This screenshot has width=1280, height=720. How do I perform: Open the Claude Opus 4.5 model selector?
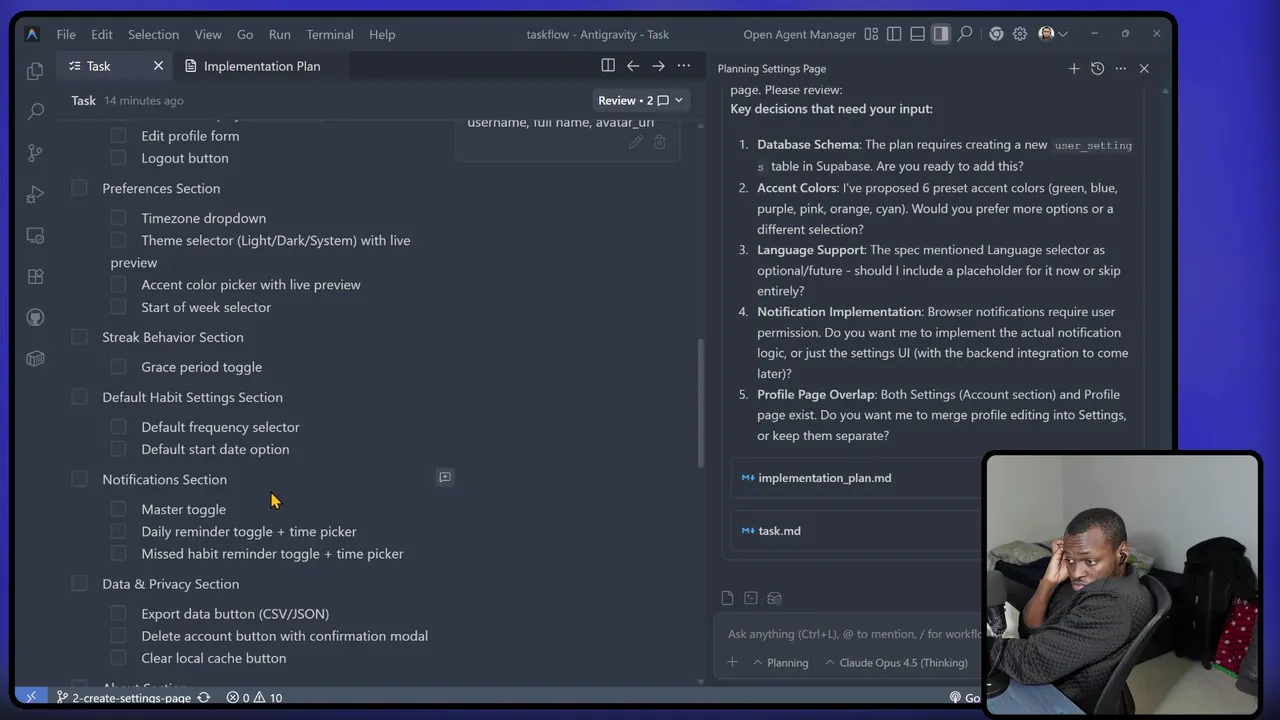(x=896, y=662)
